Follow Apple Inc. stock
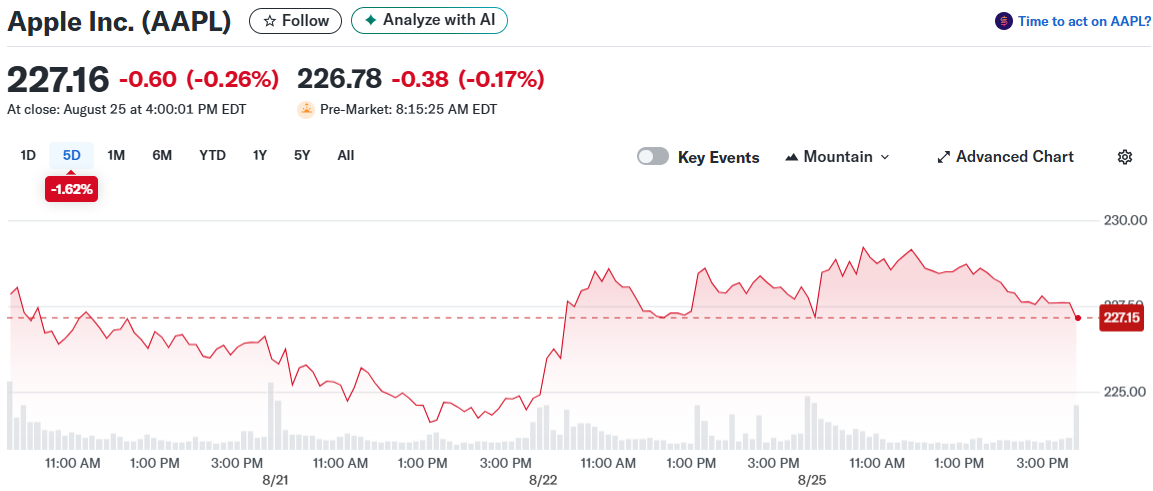Viewport: 1153px width, 491px height. tap(296, 21)
